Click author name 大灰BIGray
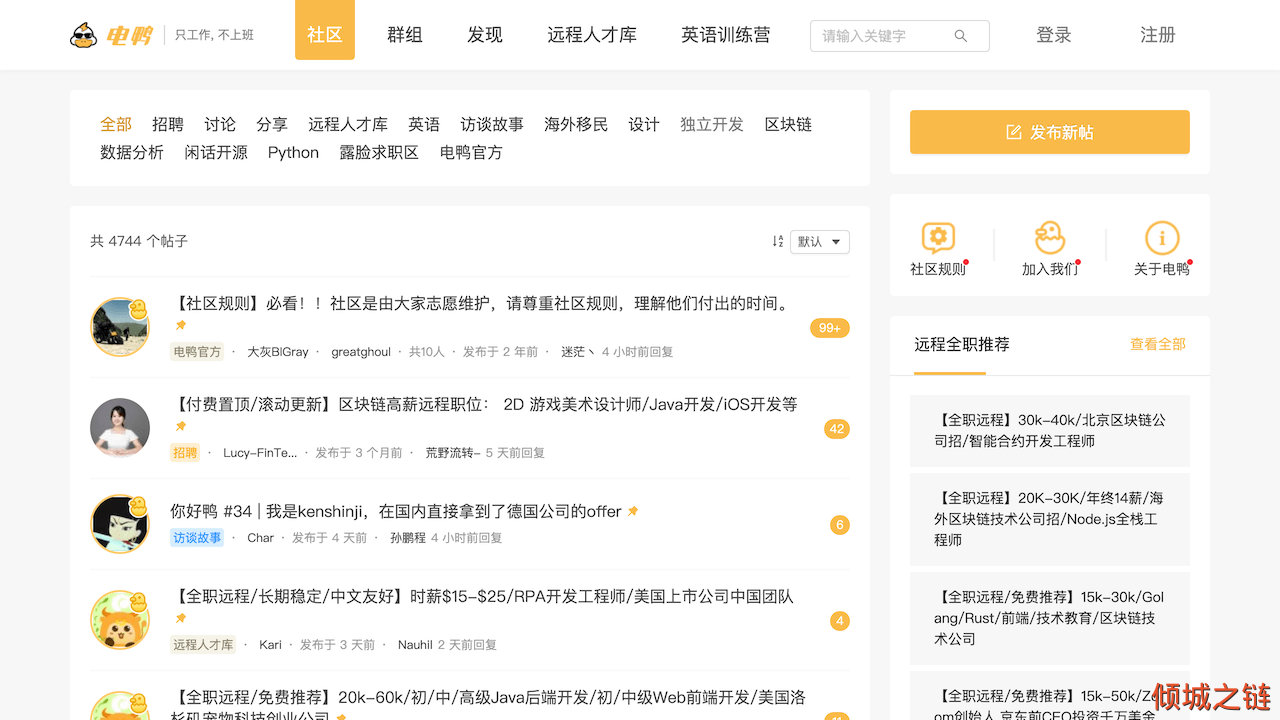This screenshot has width=1280, height=720. click(x=278, y=352)
